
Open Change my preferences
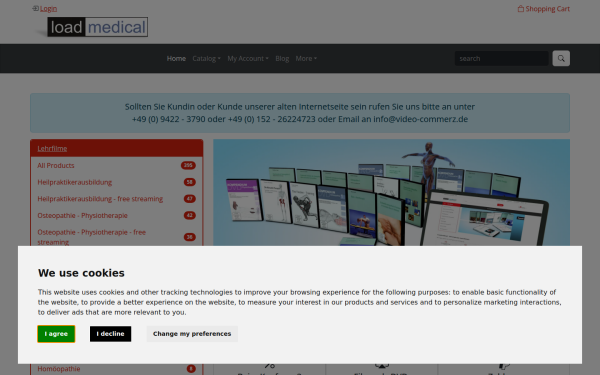pos(192,334)
